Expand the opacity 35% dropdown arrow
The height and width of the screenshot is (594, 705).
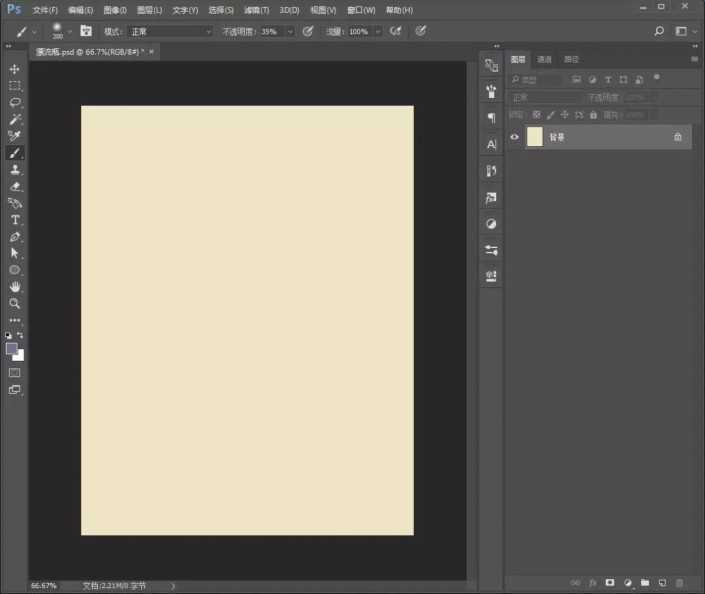coord(290,31)
